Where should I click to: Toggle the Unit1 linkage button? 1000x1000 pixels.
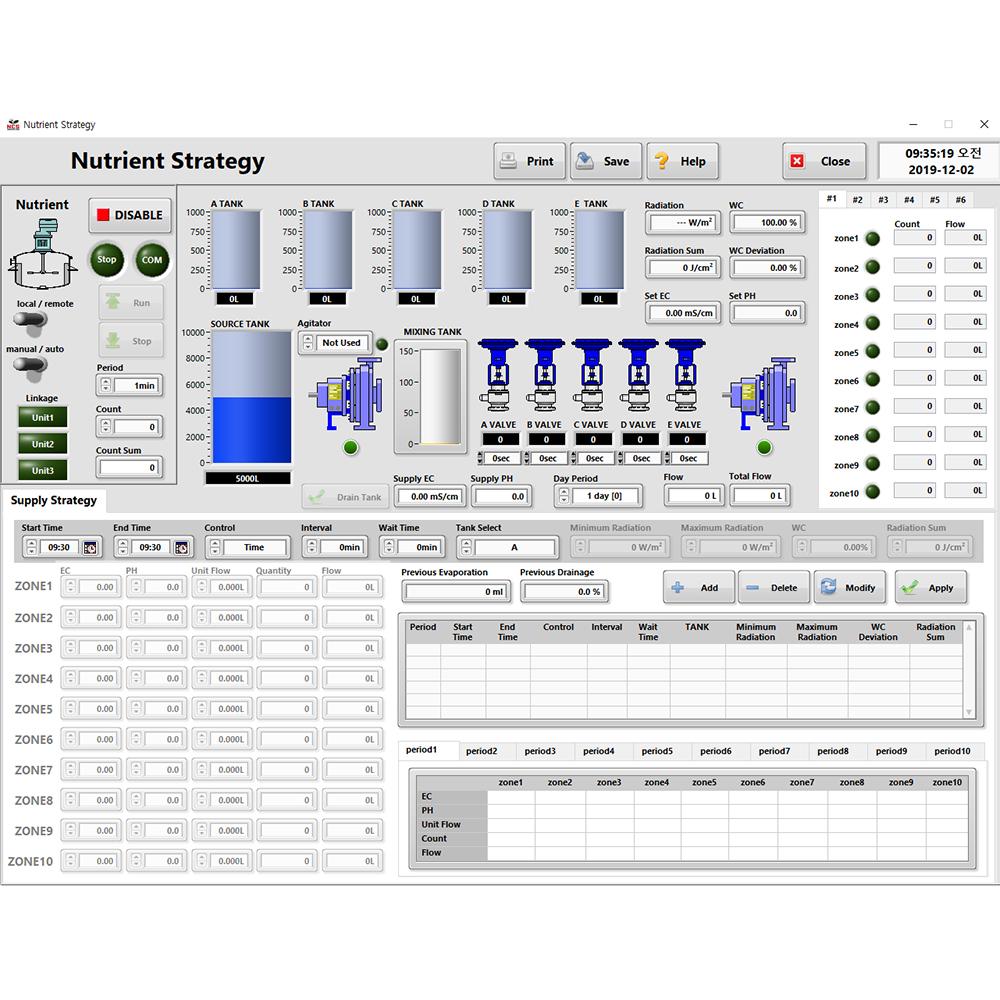(x=43, y=418)
